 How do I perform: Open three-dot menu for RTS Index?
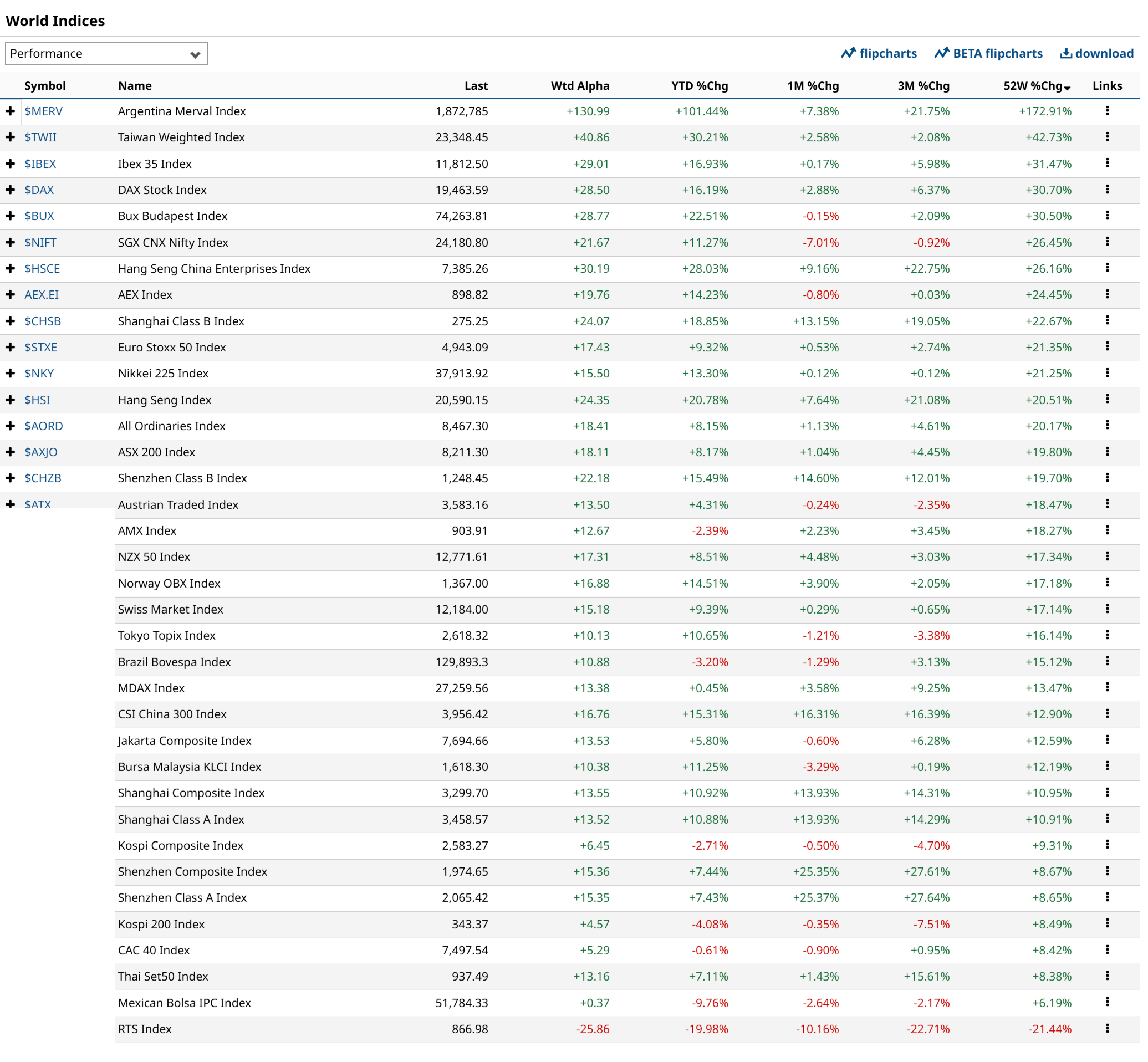click(1106, 1029)
